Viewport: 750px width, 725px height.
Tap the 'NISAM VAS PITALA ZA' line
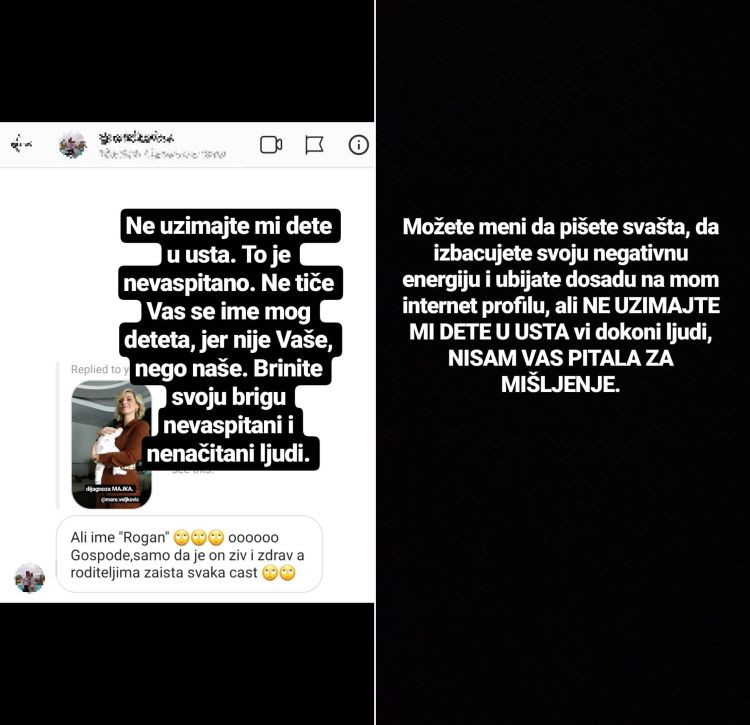[x=561, y=358]
